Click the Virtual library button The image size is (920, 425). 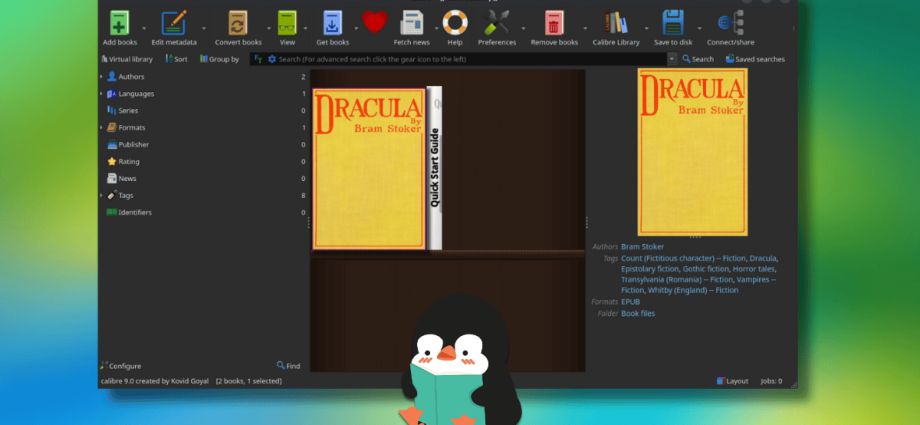(x=127, y=59)
